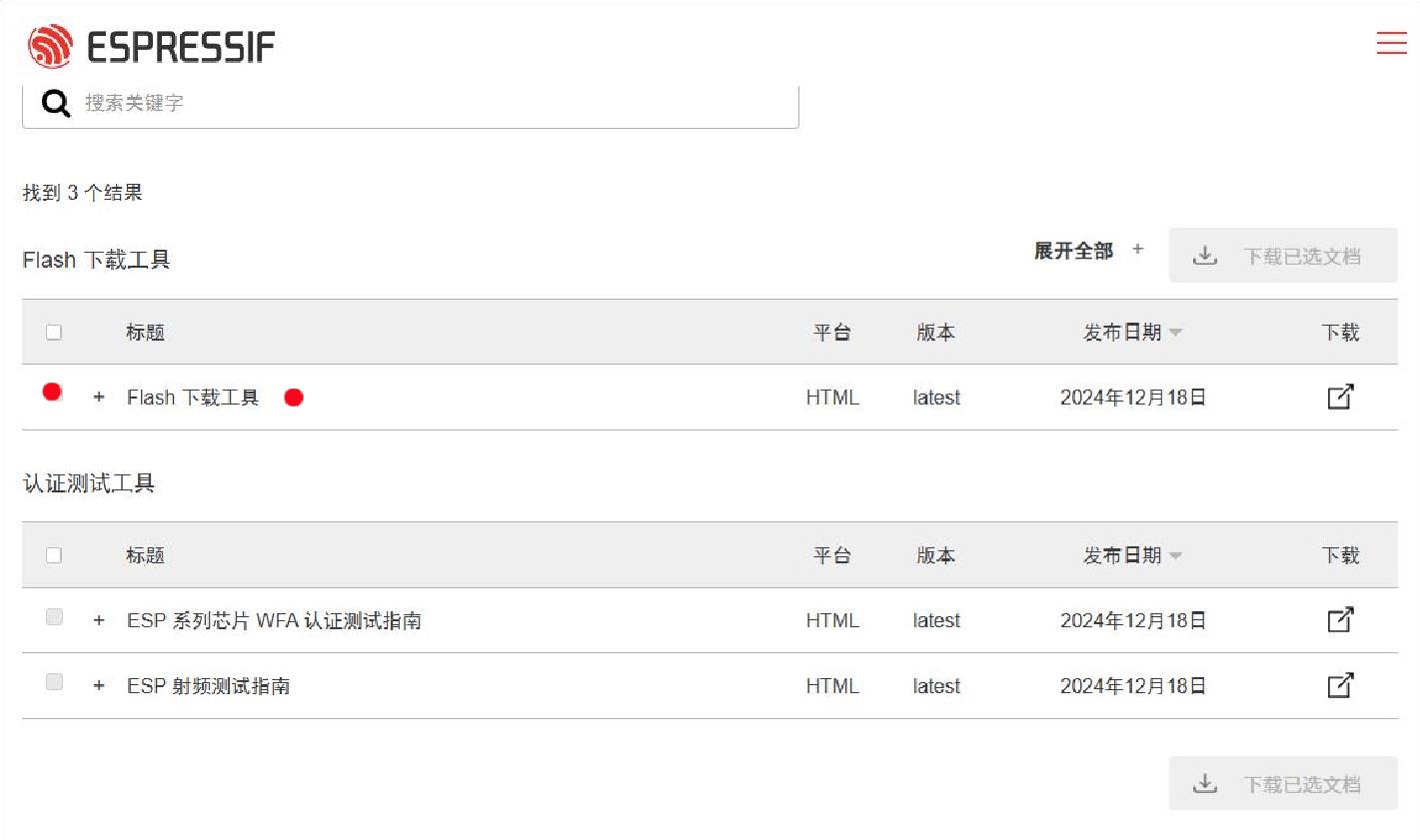
Task: Click HTML cell in ESP 射频测试指南 row
Action: coord(832,686)
